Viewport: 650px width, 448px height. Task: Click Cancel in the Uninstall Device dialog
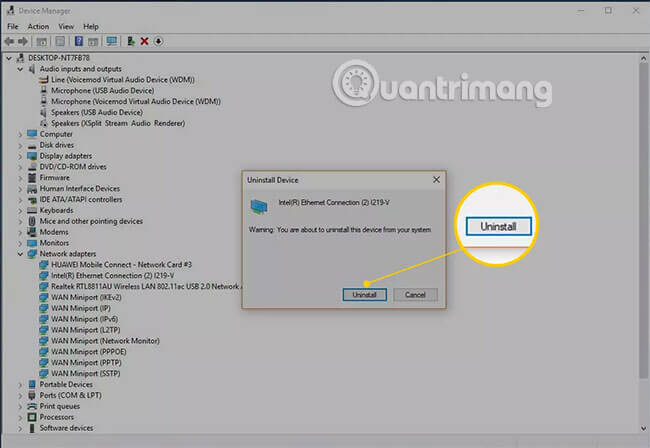tap(415, 295)
